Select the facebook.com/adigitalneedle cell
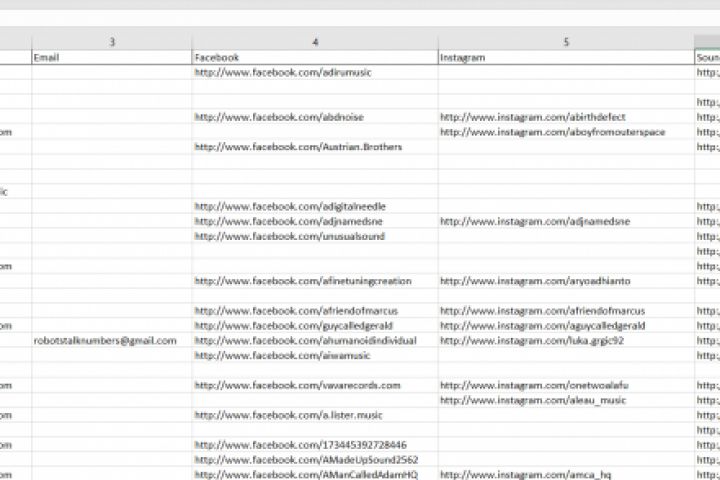This screenshot has width=720, height=480. click(x=315, y=207)
